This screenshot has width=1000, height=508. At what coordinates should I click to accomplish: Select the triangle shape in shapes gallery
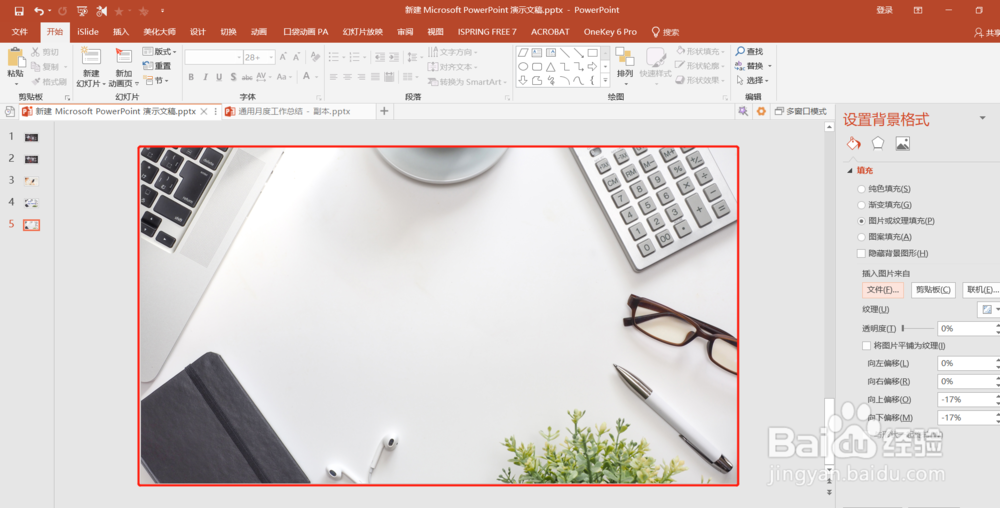(551, 66)
